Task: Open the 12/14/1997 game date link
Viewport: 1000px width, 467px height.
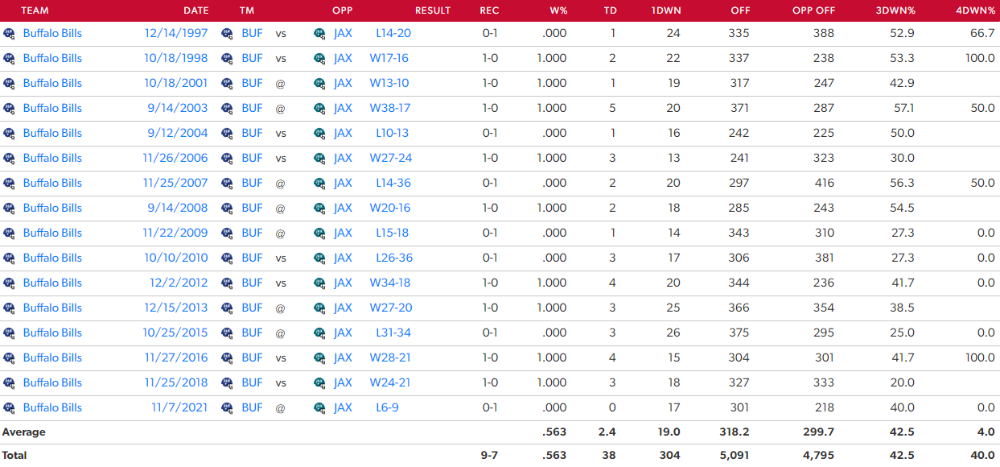Action: pos(175,33)
